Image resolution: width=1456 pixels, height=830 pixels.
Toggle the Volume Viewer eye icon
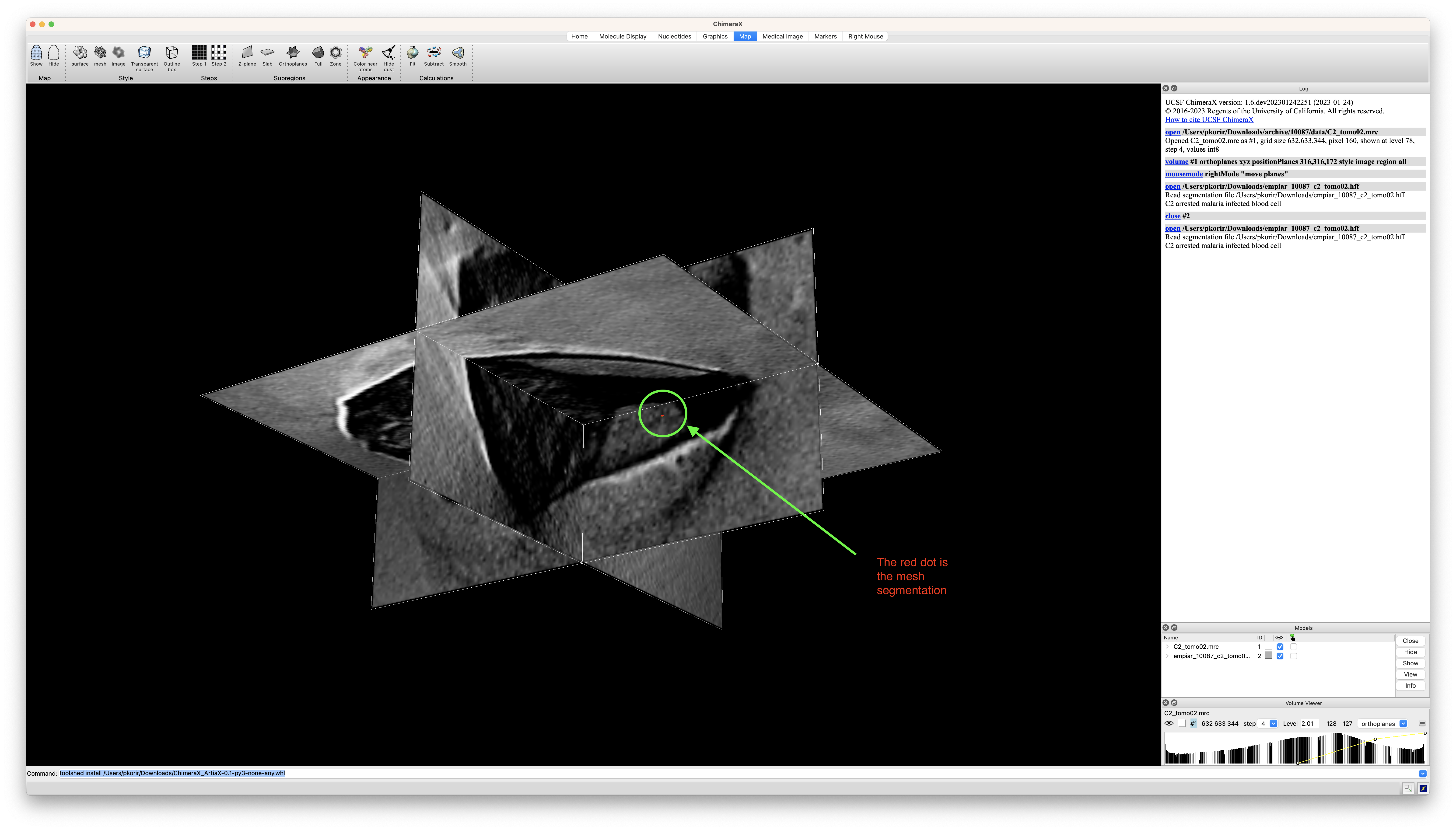1169,723
